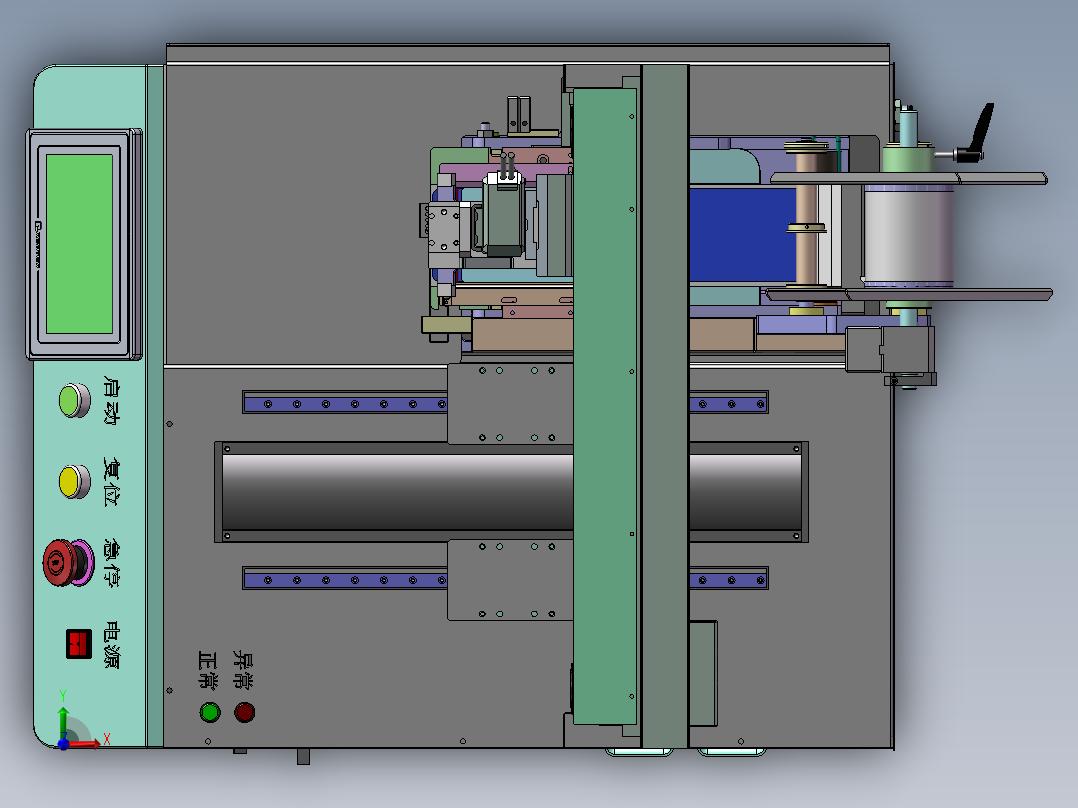Screen dimensions: 1078x808
Task: Select the dark red 异常 indicator lamp
Action: click(244, 712)
